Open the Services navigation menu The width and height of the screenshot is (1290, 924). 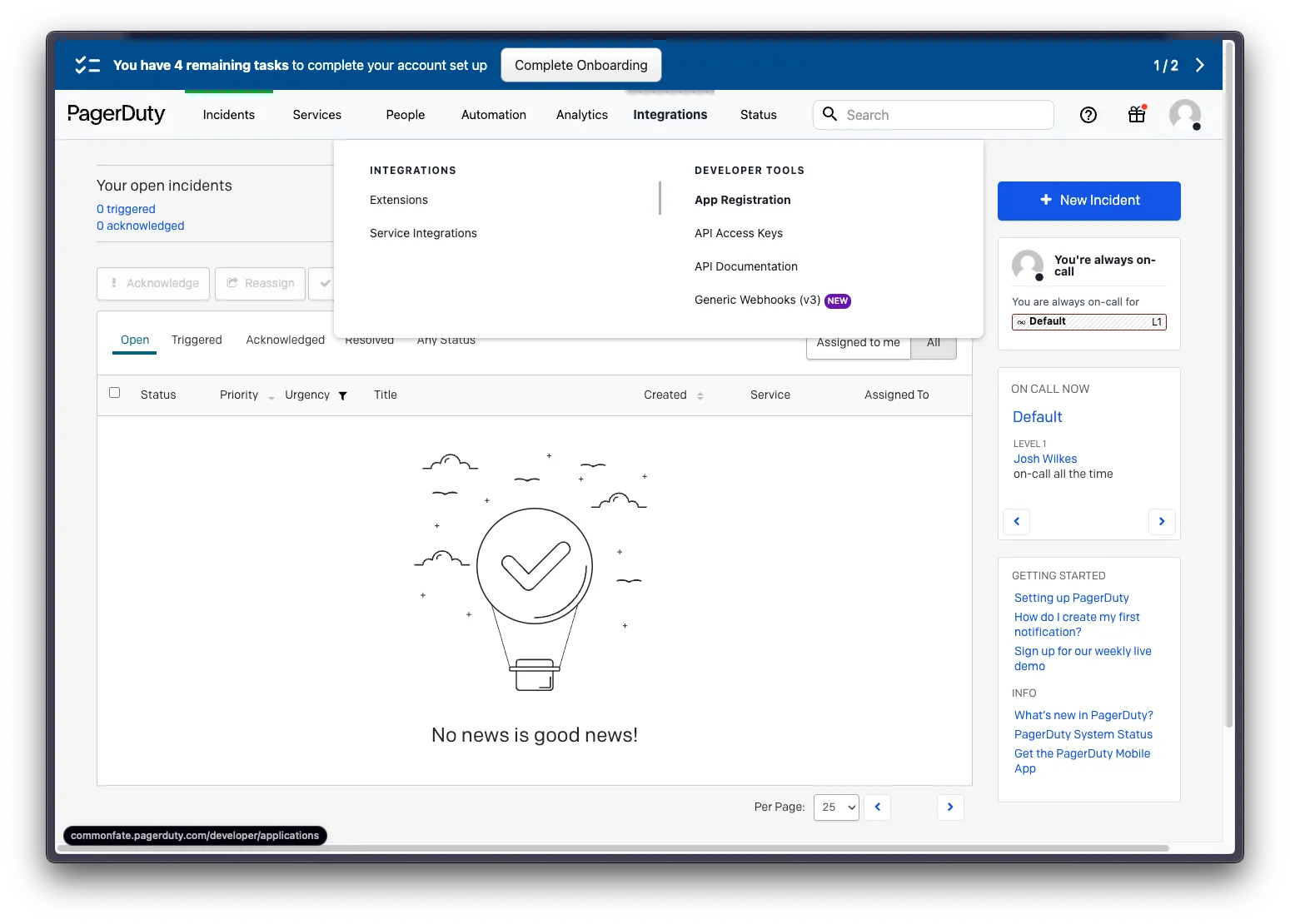316,115
